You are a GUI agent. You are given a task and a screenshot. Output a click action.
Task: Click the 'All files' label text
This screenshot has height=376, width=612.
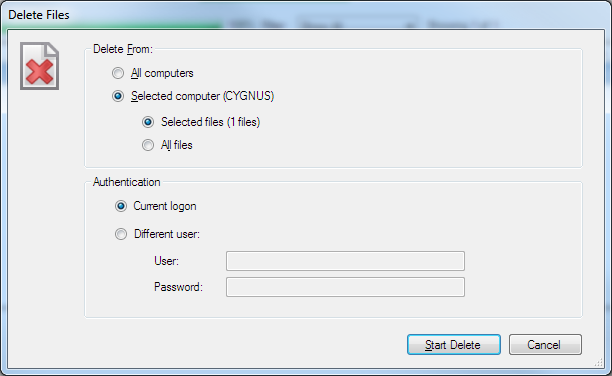(x=176, y=145)
